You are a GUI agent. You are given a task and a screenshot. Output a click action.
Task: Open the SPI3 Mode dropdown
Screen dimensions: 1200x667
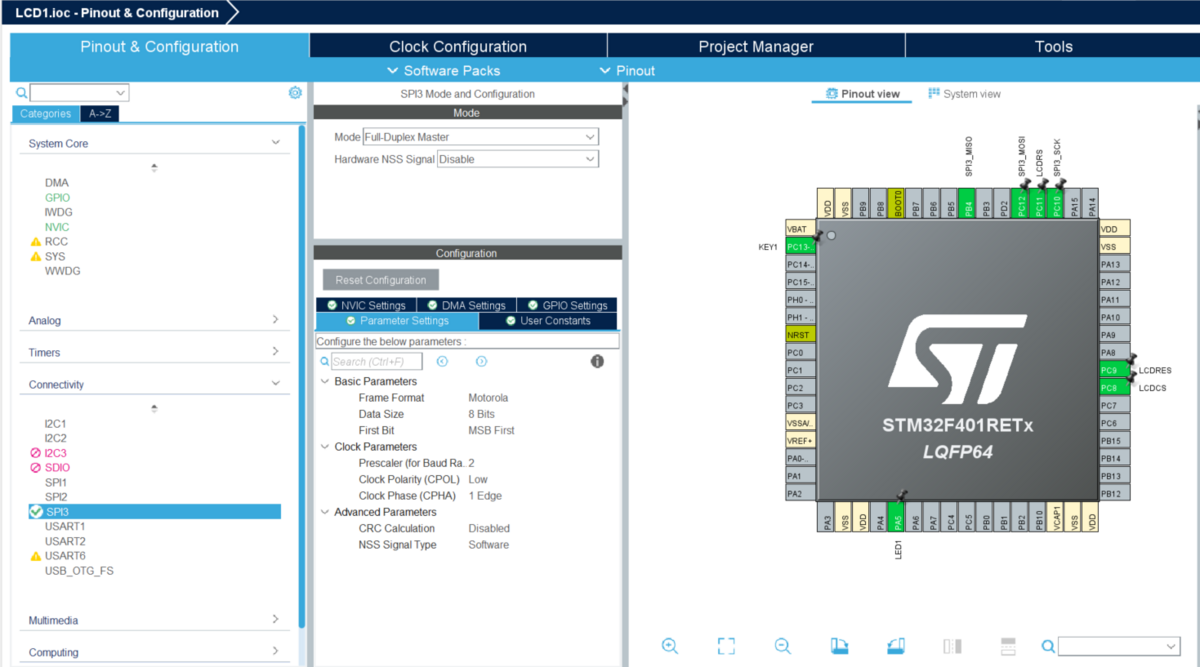pos(480,137)
